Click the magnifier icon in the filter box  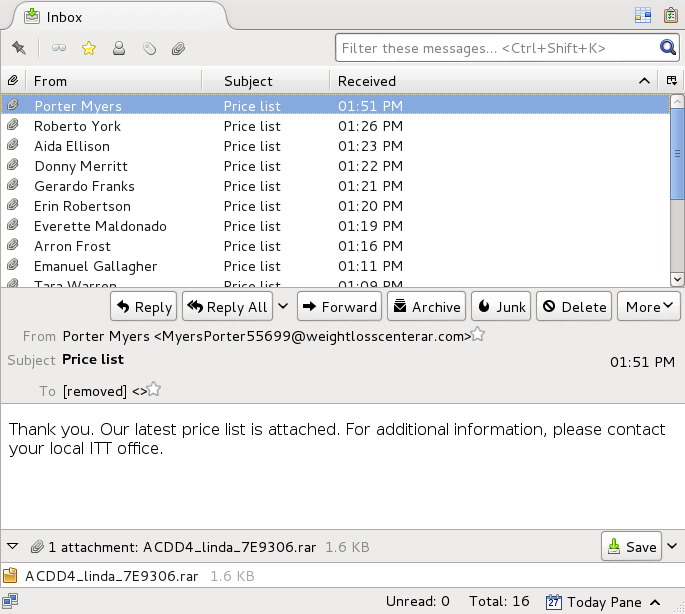pos(667,48)
